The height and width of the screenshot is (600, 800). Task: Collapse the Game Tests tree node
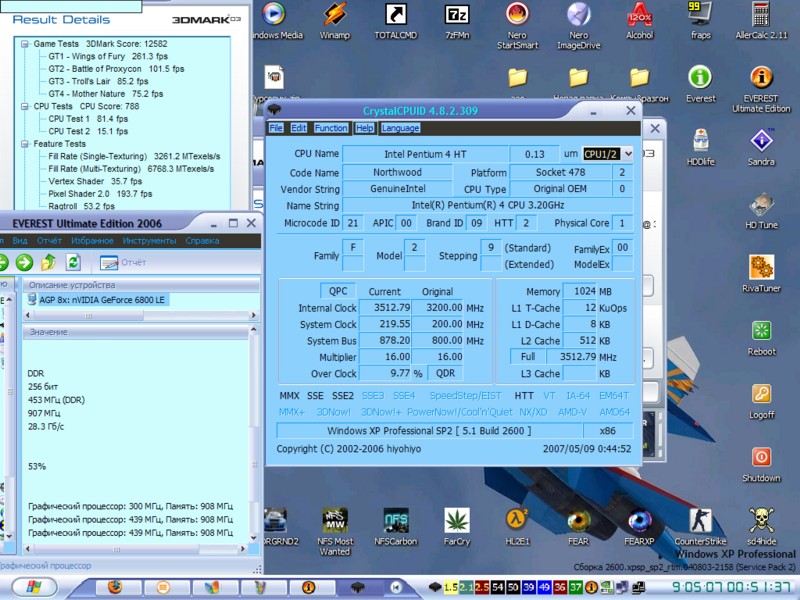24,44
